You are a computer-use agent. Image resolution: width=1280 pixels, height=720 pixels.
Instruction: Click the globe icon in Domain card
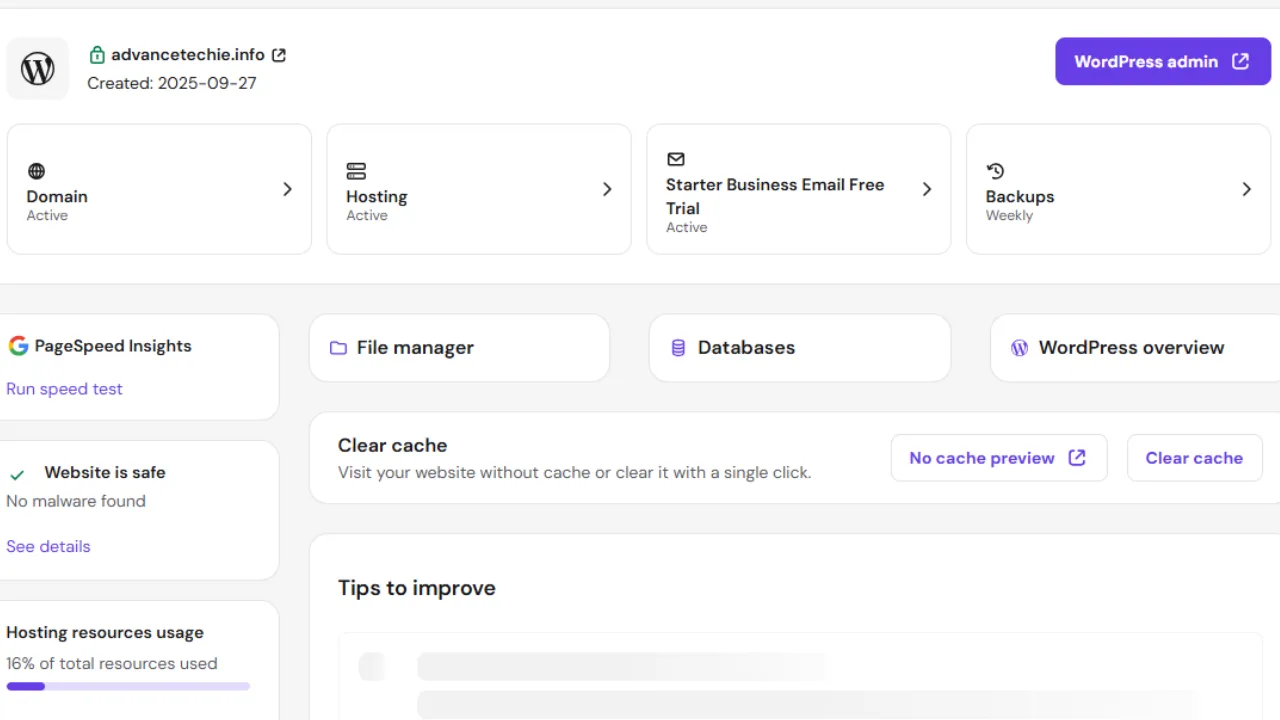point(36,171)
